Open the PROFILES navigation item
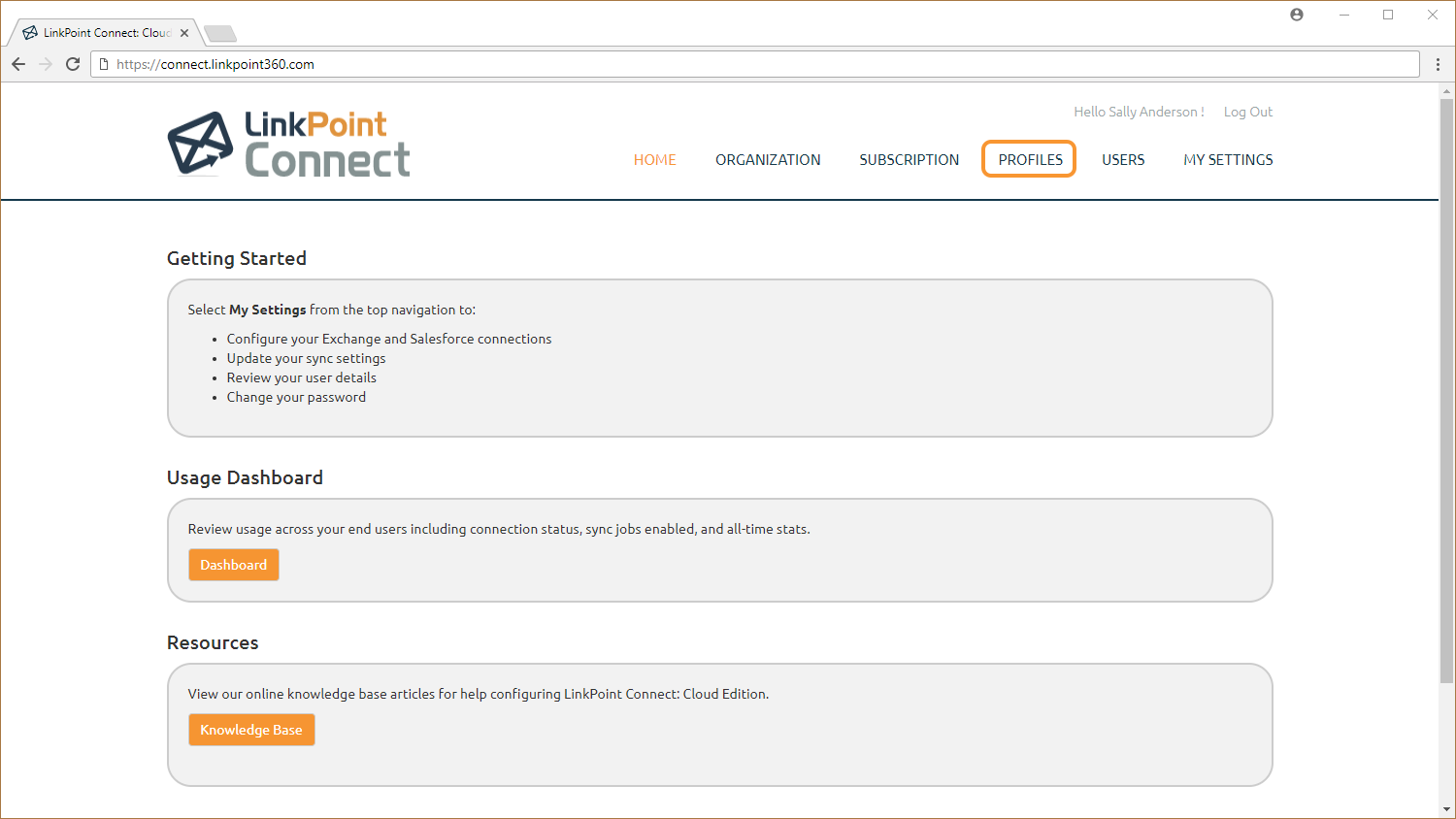The width and height of the screenshot is (1456, 819). pyautogui.click(x=1030, y=159)
